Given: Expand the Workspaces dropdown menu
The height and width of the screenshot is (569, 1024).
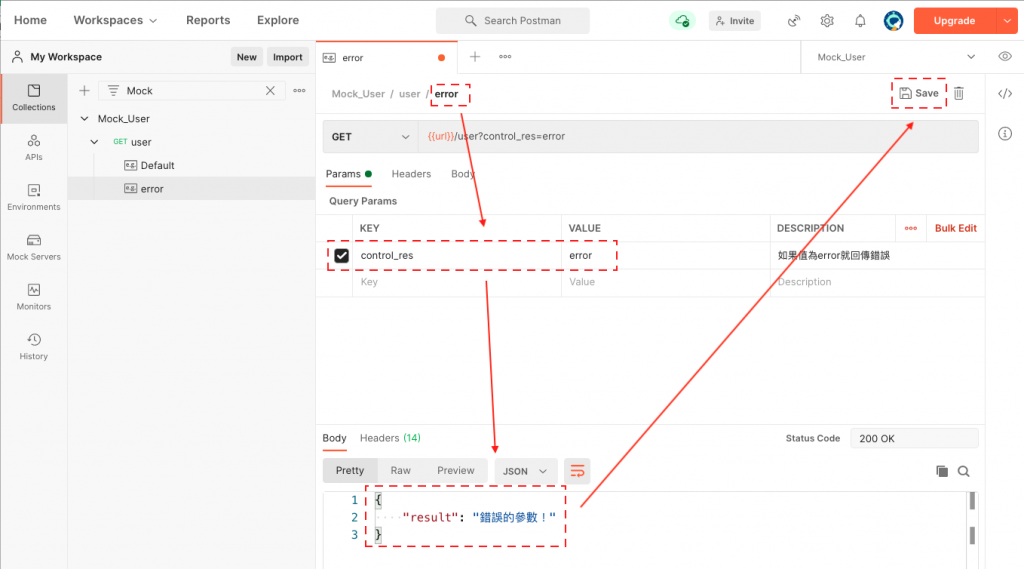Looking at the screenshot, I should [x=115, y=20].
